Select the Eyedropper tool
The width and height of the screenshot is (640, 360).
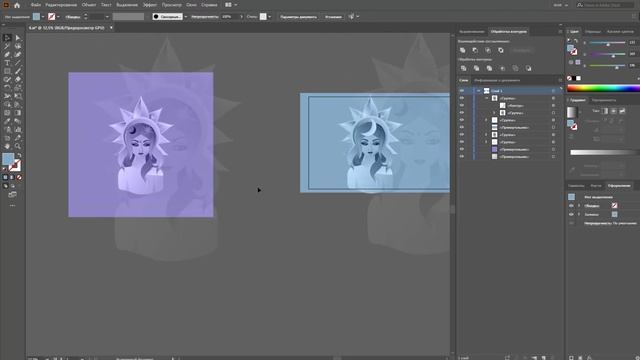tap(7, 121)
